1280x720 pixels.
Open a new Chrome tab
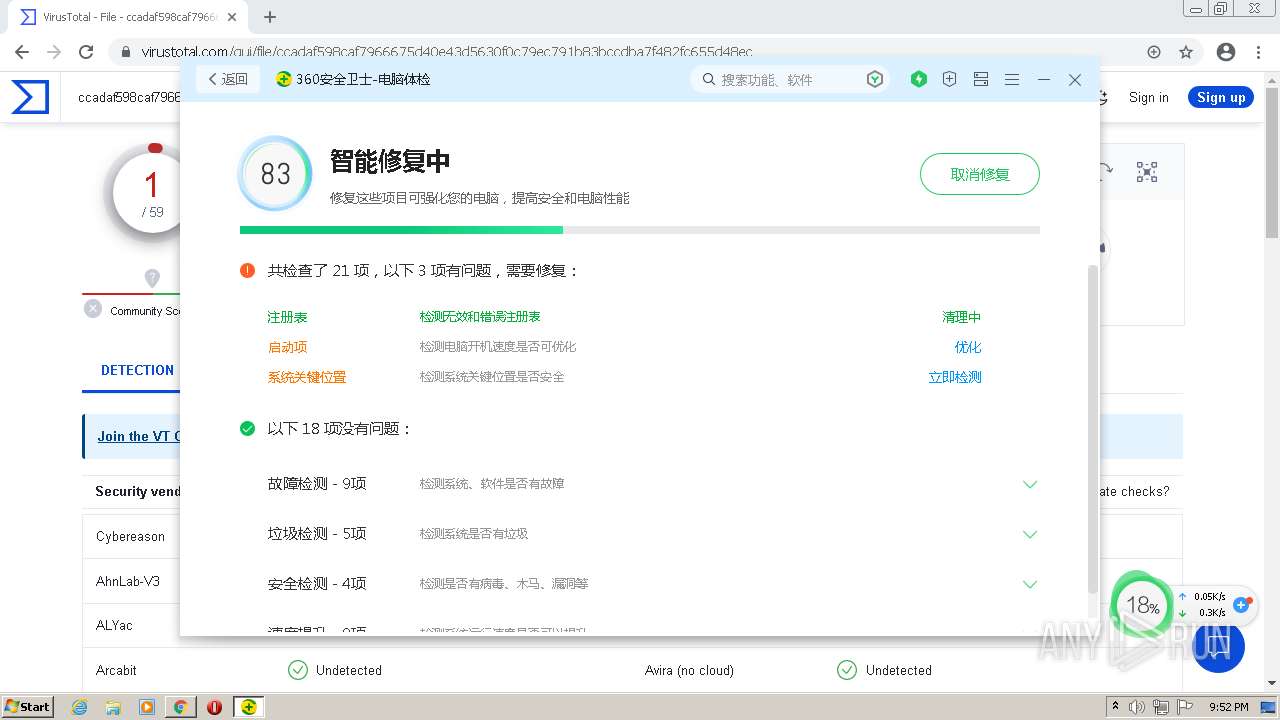click(x=269, y=17)
